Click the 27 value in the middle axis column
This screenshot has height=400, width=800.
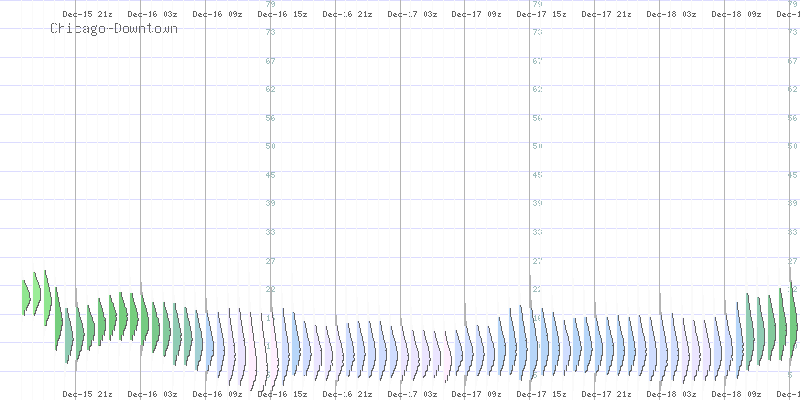537,261
